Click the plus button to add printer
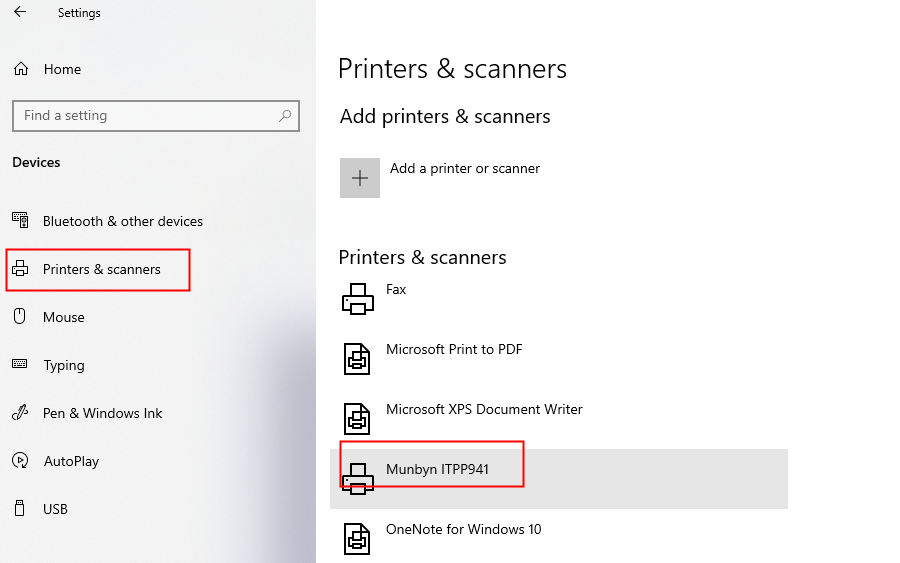Image resolution: width=900 pixels, height=563 pixels. (360, 178)
